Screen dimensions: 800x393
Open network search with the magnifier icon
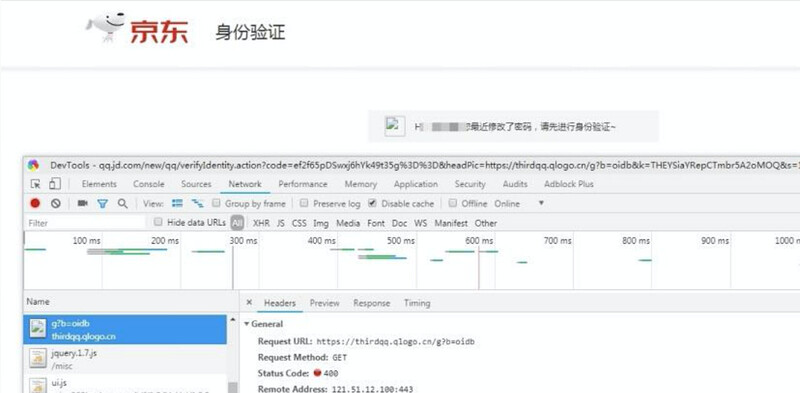point(122,204)
